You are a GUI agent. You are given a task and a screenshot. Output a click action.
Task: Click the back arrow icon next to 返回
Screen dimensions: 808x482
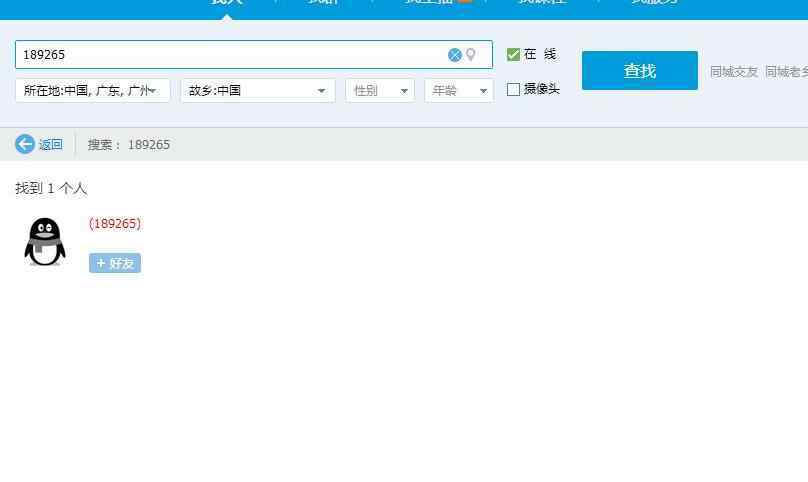25,144
